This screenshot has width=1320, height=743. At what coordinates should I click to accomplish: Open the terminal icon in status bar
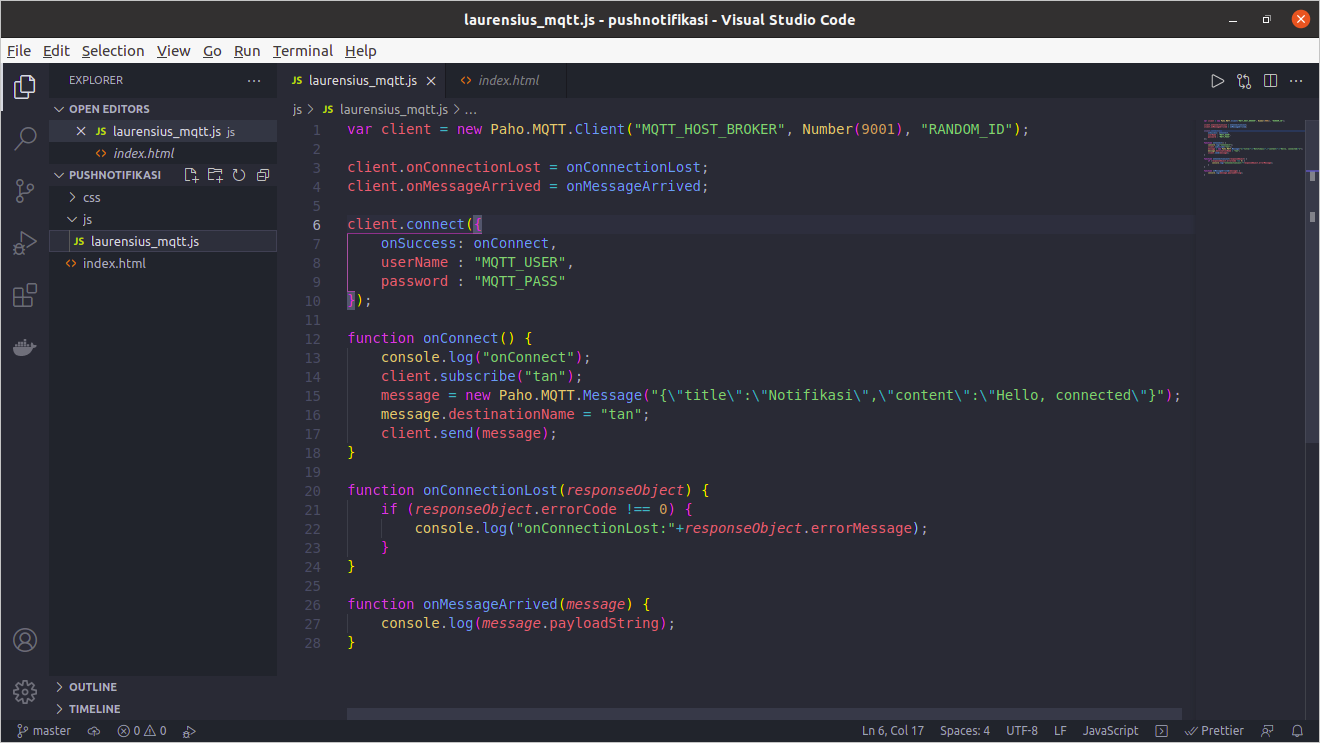[x=1161, y=731]
